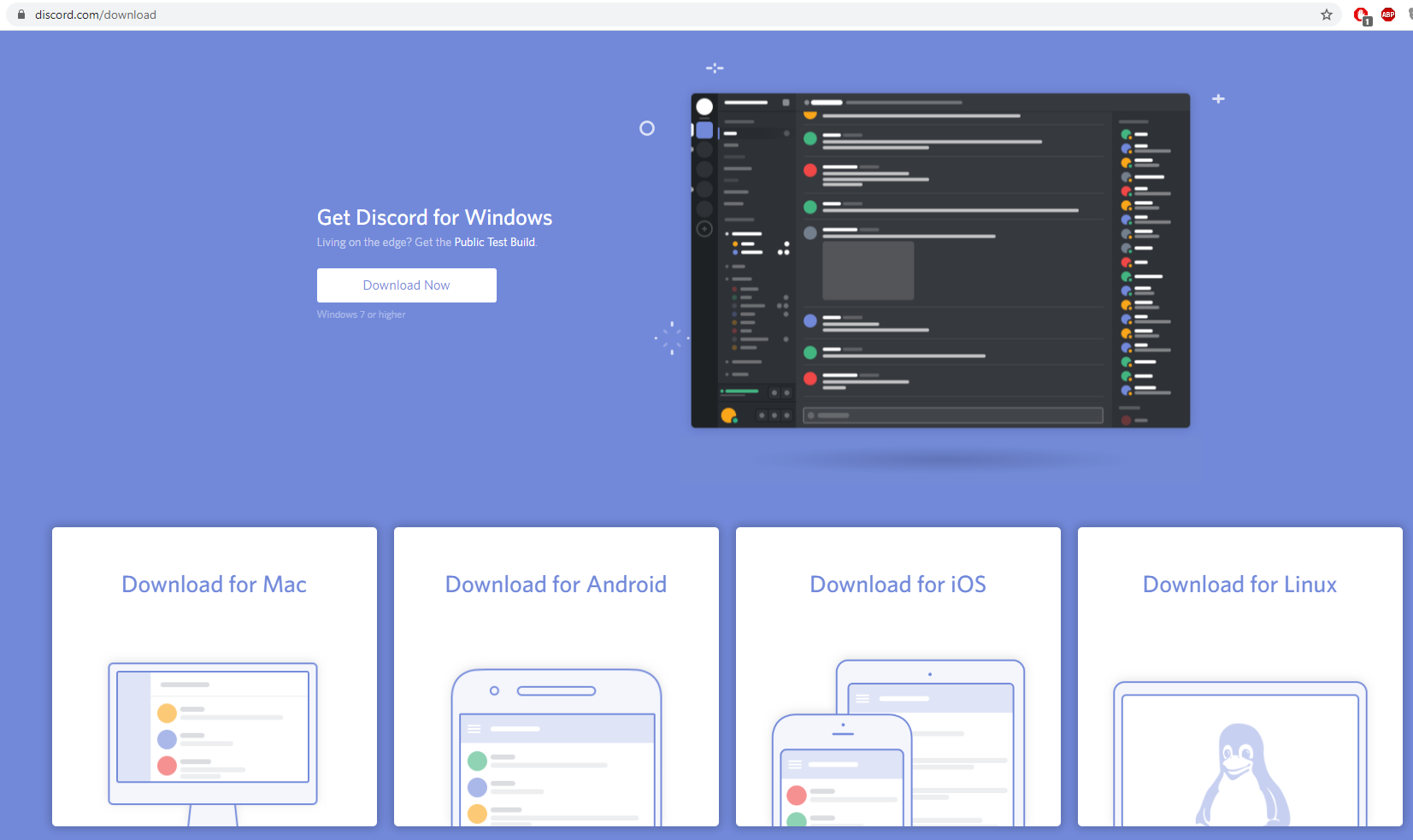Choose the Download for Android heading

(x=556, y=584)
